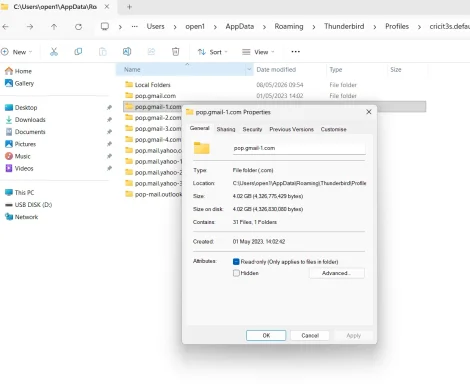This screenshot has width=470, height=384.
Task: Open Home in the navigation pane
Action: click(x=19, y=71)
